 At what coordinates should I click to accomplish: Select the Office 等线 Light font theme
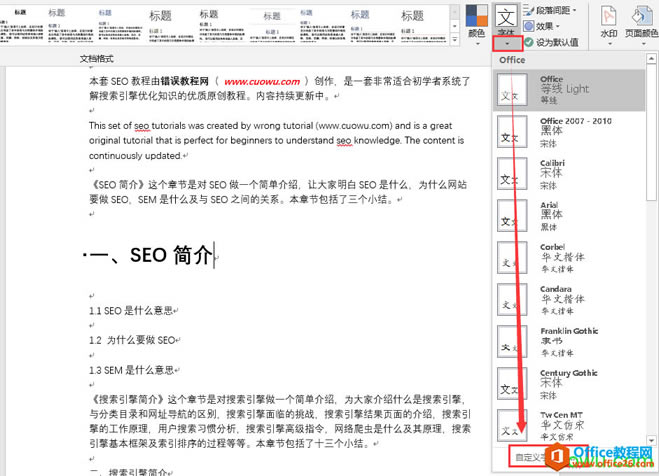pos(569,90)
